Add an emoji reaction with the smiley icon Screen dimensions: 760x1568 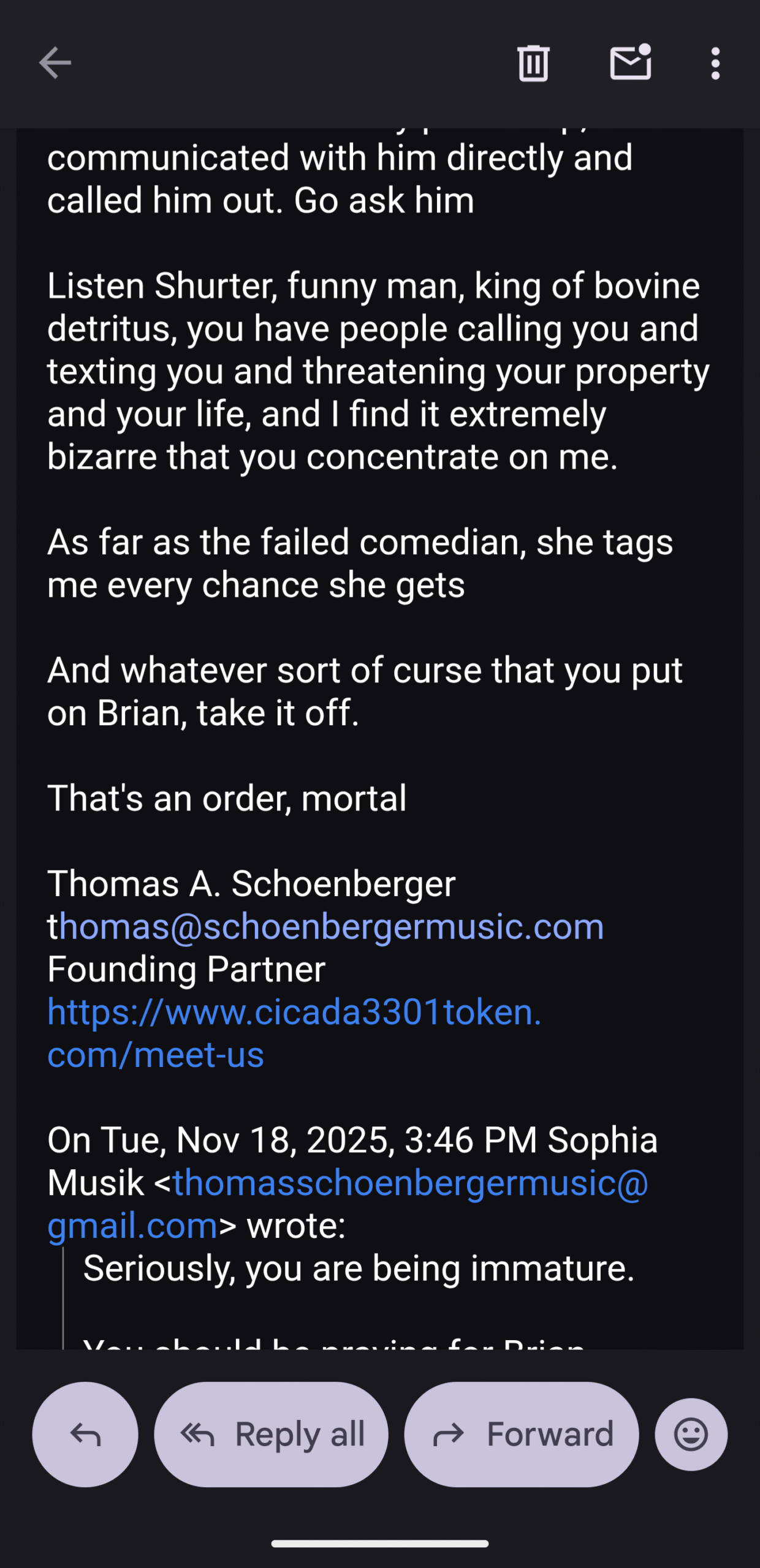tap(691, 1434)
